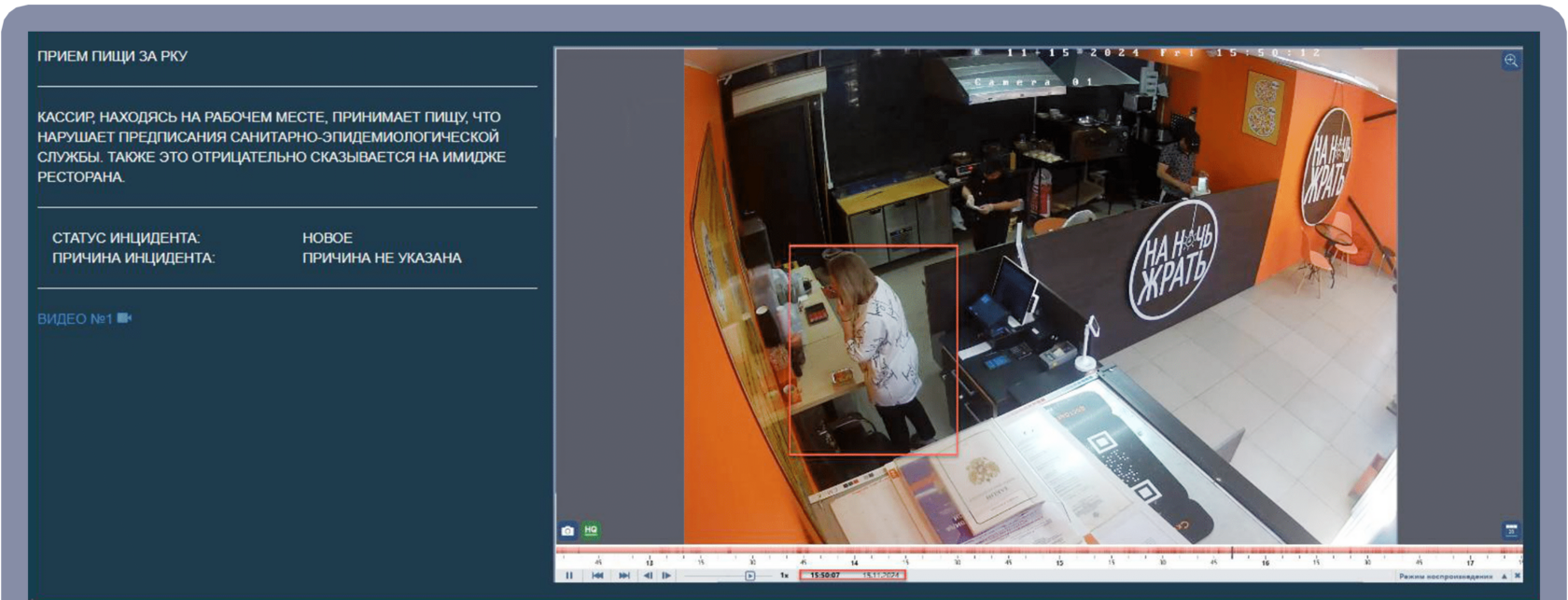The width and height of the screenshot is (1568, 600).
Task: Select the НОВОЕ incident status value
Action: (328, 238)
